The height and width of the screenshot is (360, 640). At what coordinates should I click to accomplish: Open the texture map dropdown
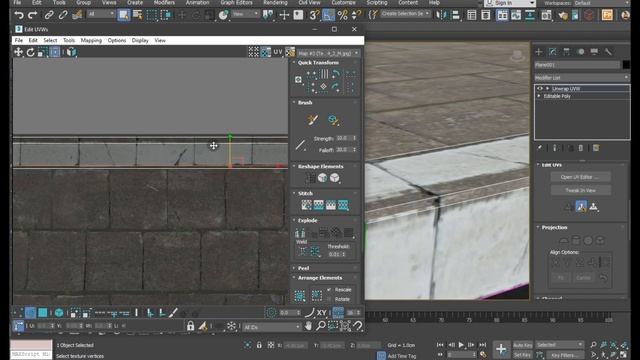(328, 53)
